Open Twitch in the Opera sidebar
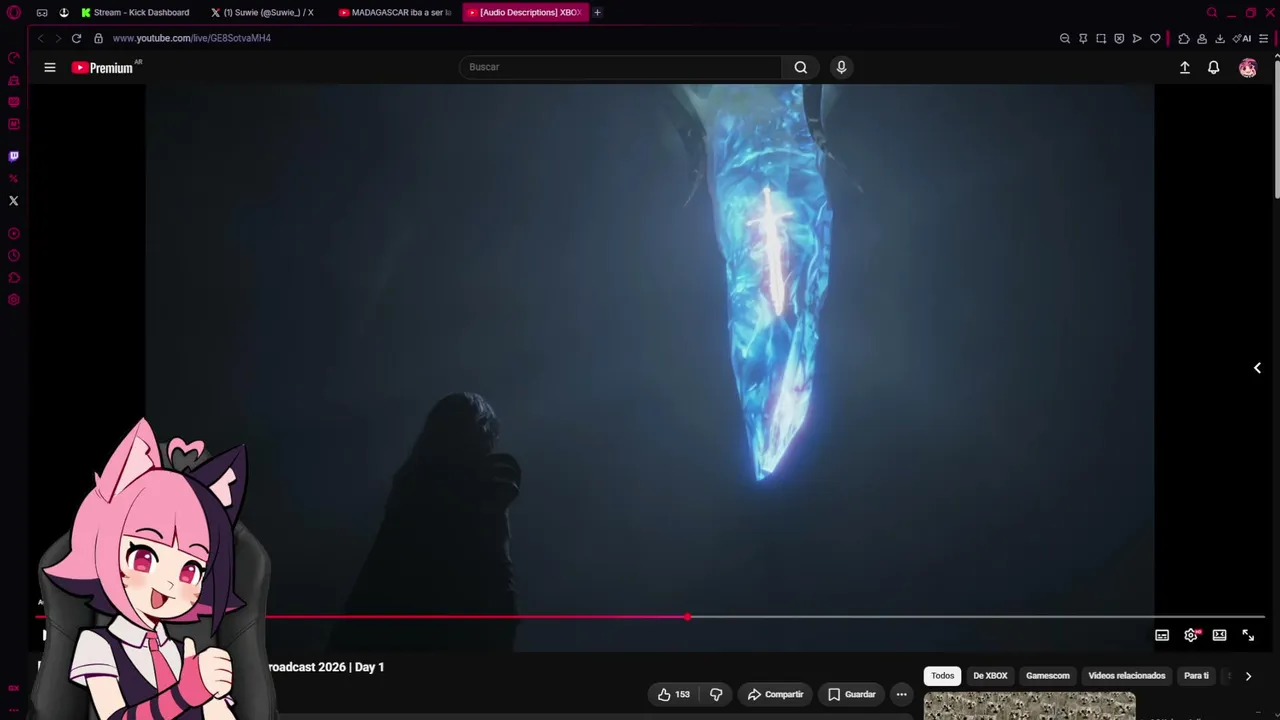Screen dimensions: 1280x720 [14, 156]
